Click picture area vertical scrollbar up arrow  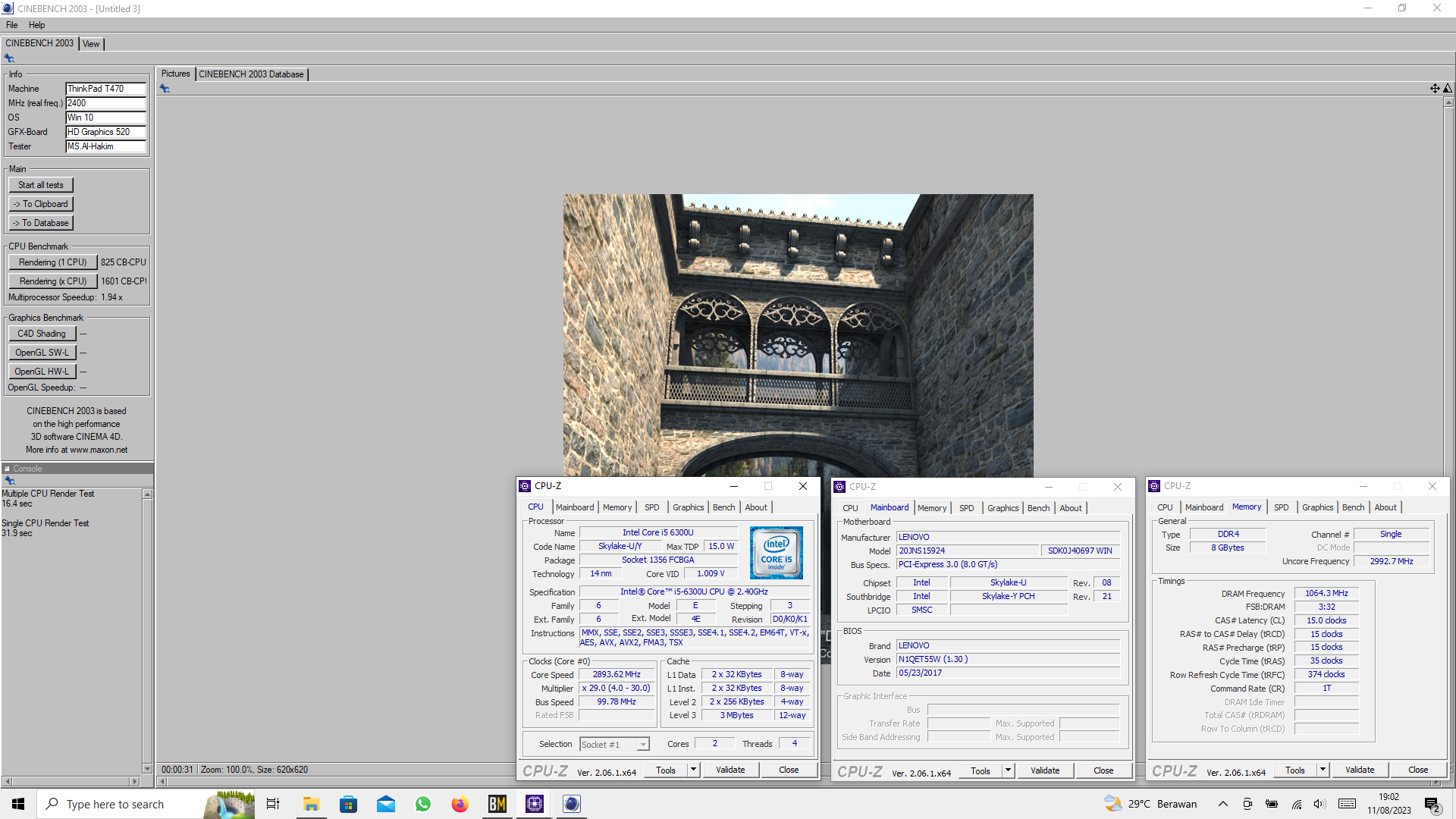[1448, 102]
